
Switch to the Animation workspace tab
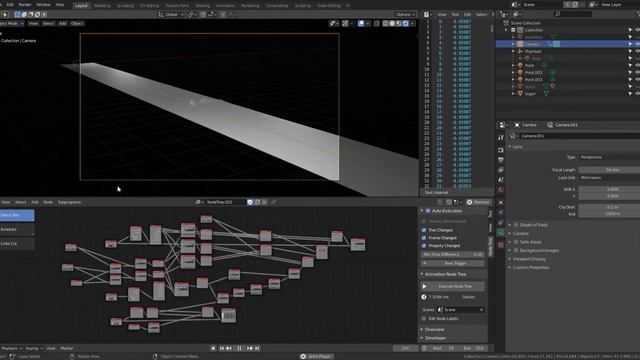[225, 6]
